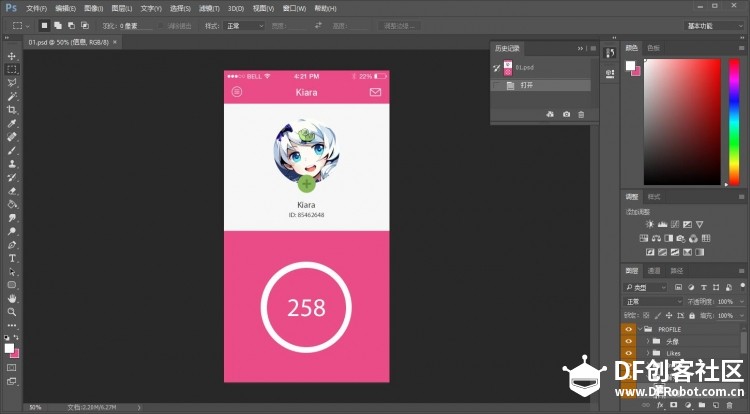Viewport: 750px width, 414px height.
Task: Choose Subtract from Selection mode
Action: 71,25
